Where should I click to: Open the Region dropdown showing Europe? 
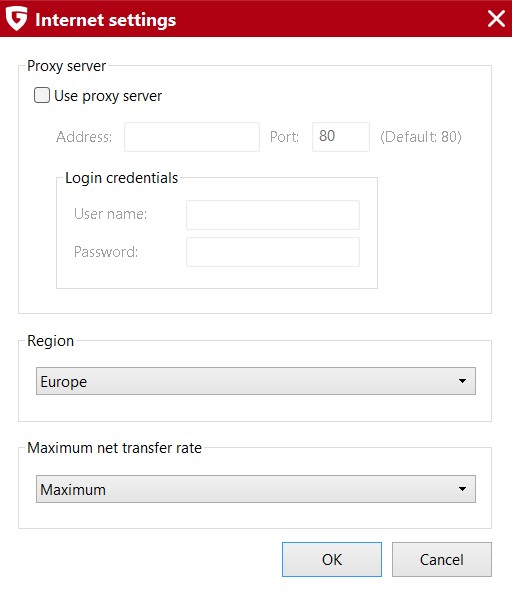pos(256,381)
